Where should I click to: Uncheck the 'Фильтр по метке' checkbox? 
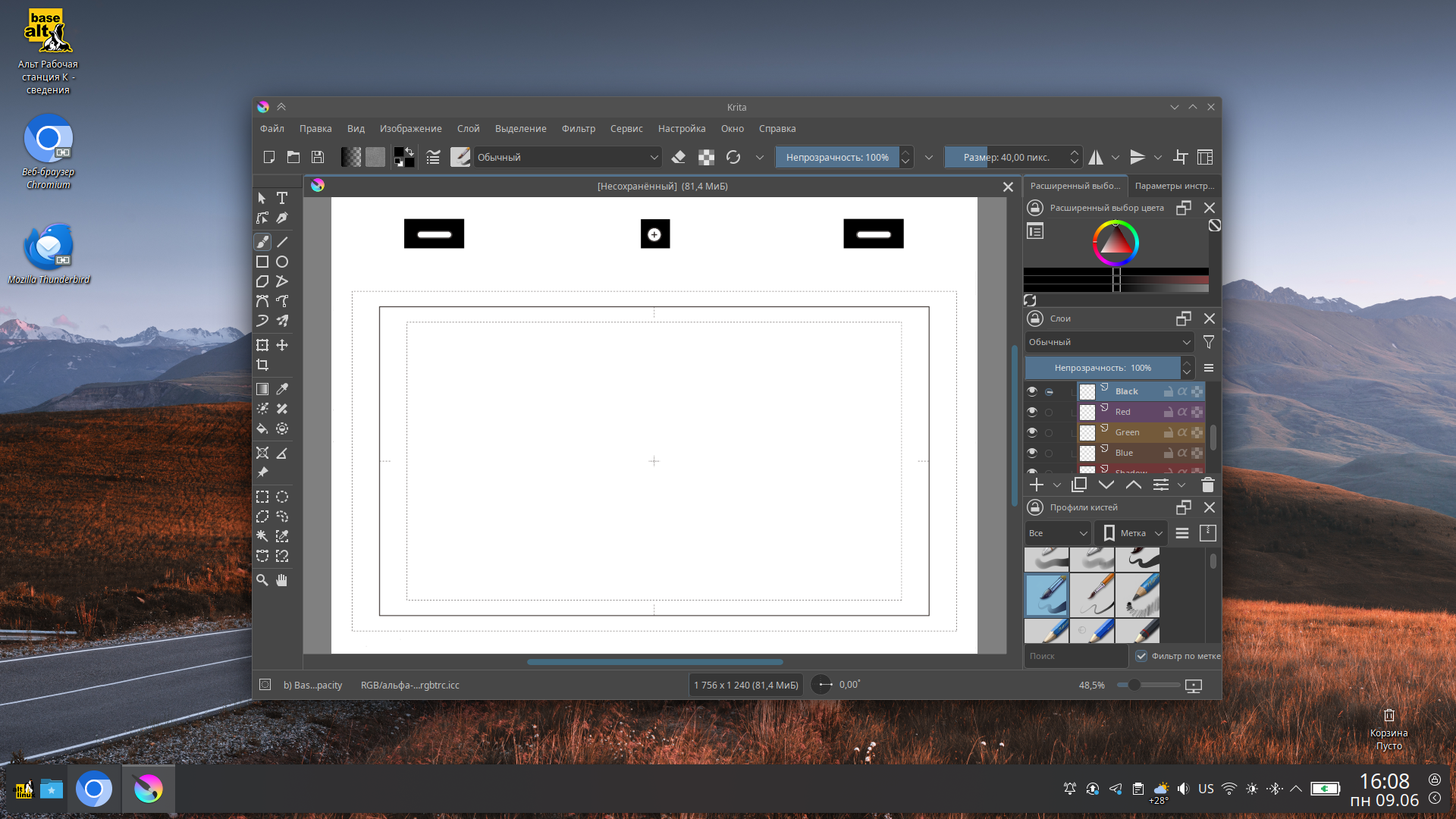click(1141, 656)
